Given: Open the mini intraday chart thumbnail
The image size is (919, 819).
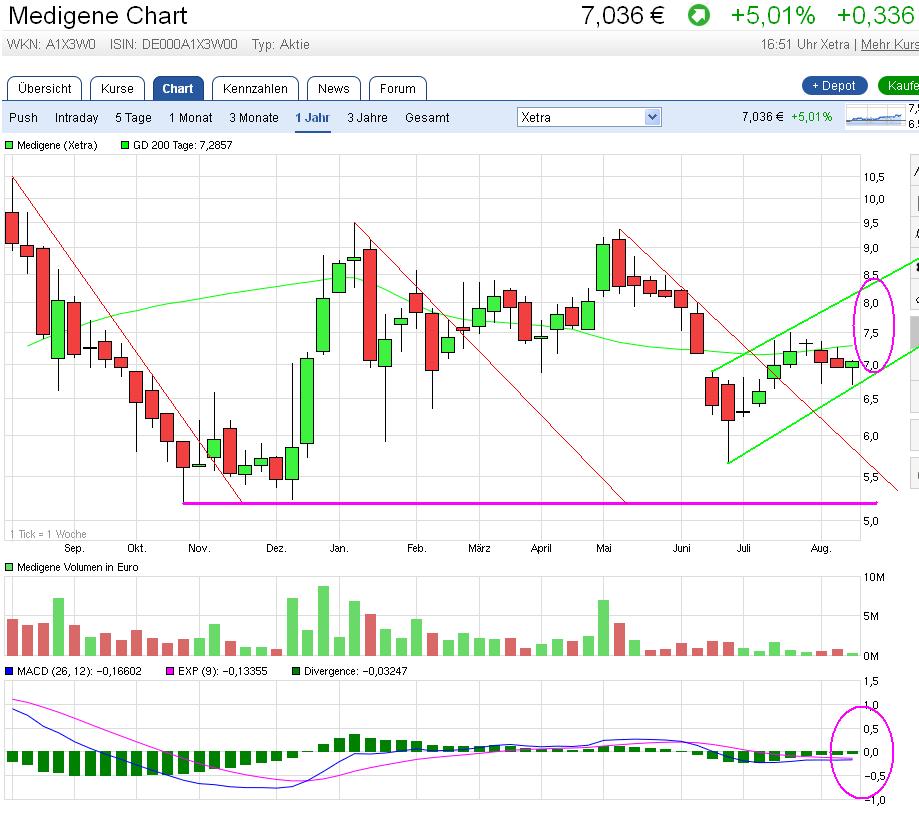Looking at the screenshot, I should point(876,116).
